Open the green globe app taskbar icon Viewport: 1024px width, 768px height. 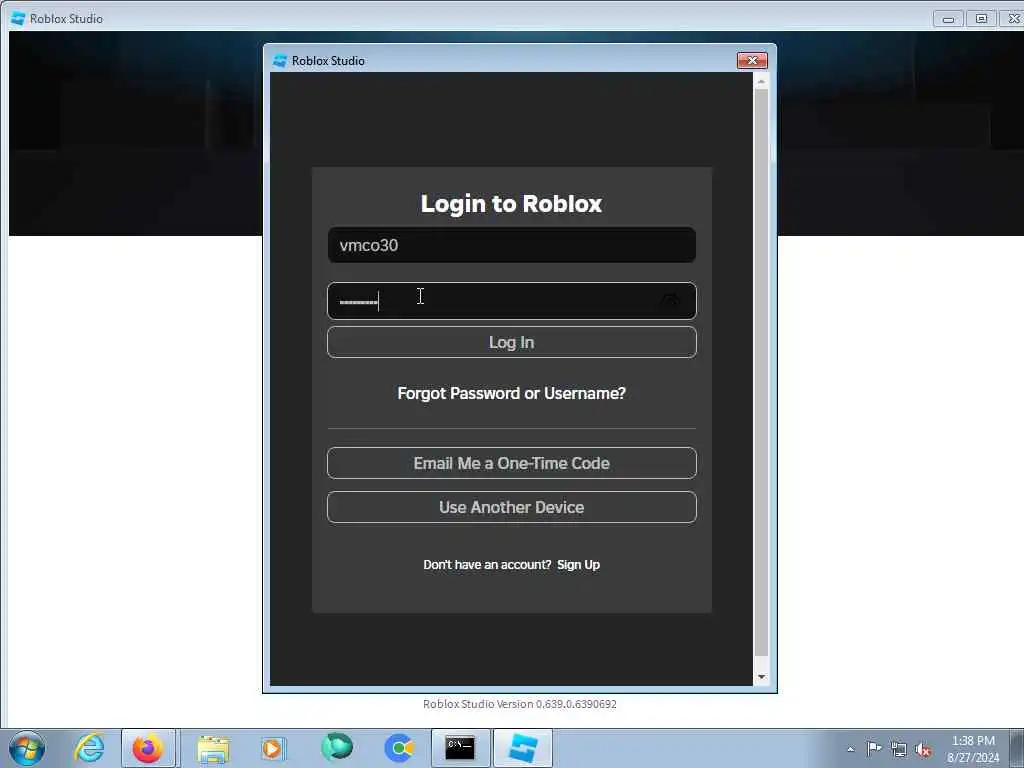[337, 747]
